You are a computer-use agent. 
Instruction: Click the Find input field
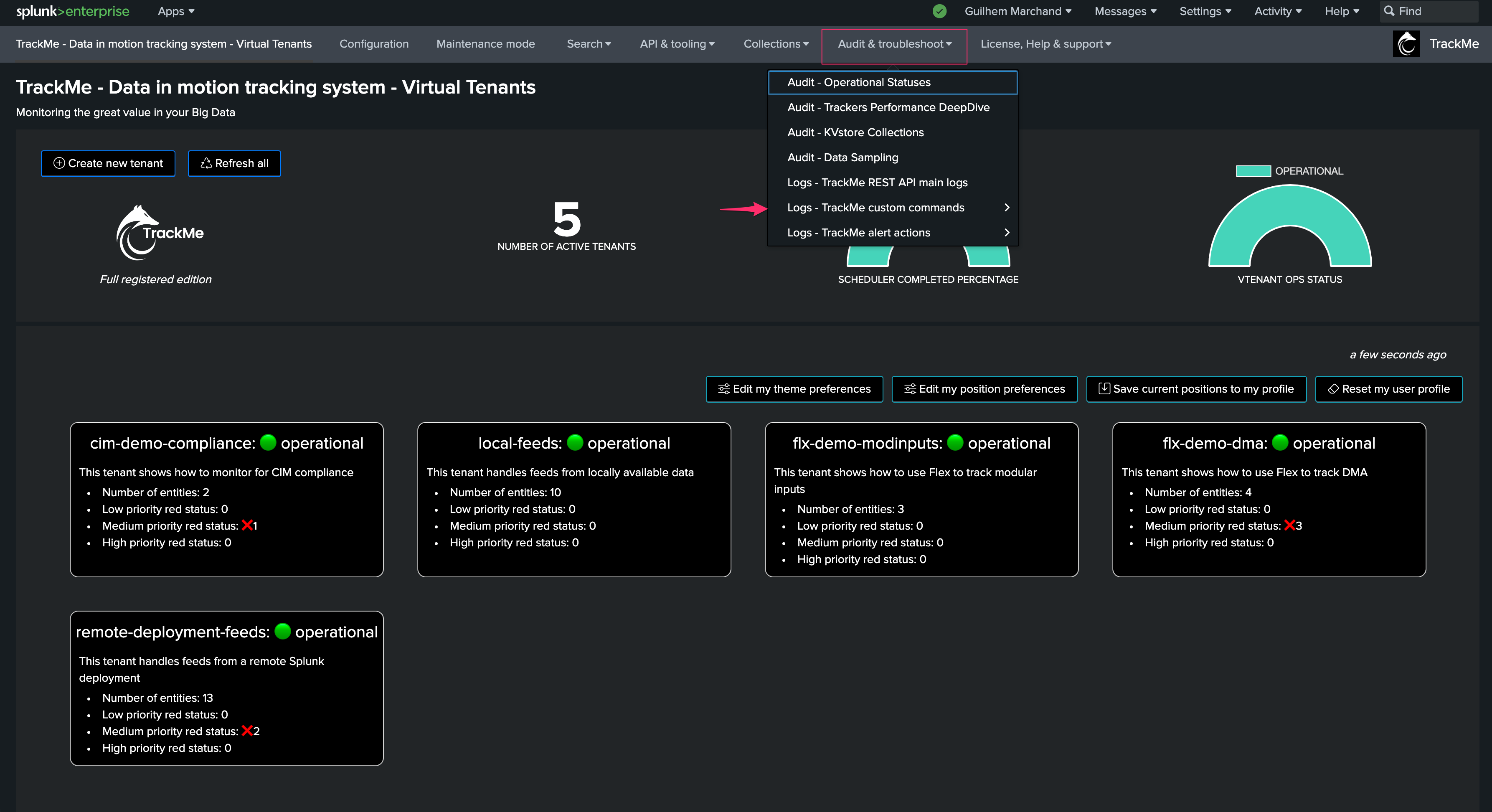(1429, 11)
